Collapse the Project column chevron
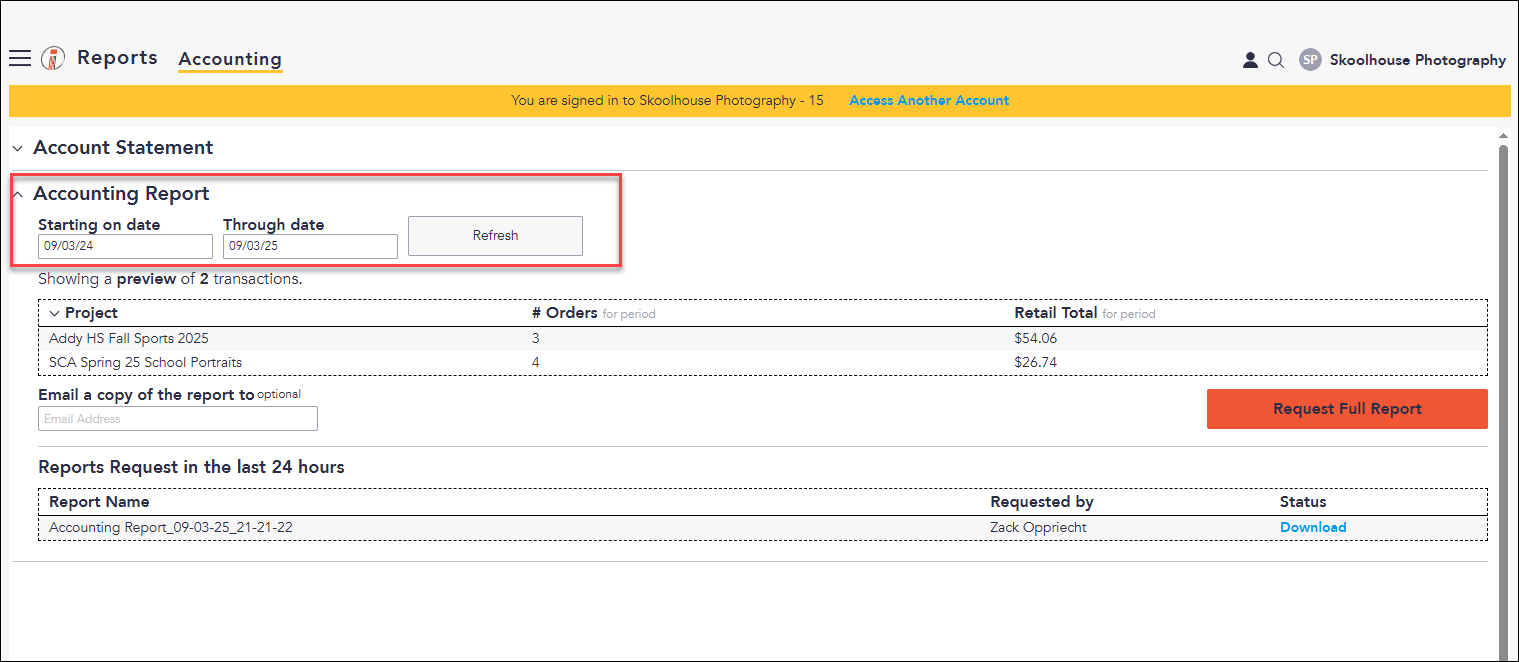The height and width of the screenshot is (662, 1519). [54, 313]
